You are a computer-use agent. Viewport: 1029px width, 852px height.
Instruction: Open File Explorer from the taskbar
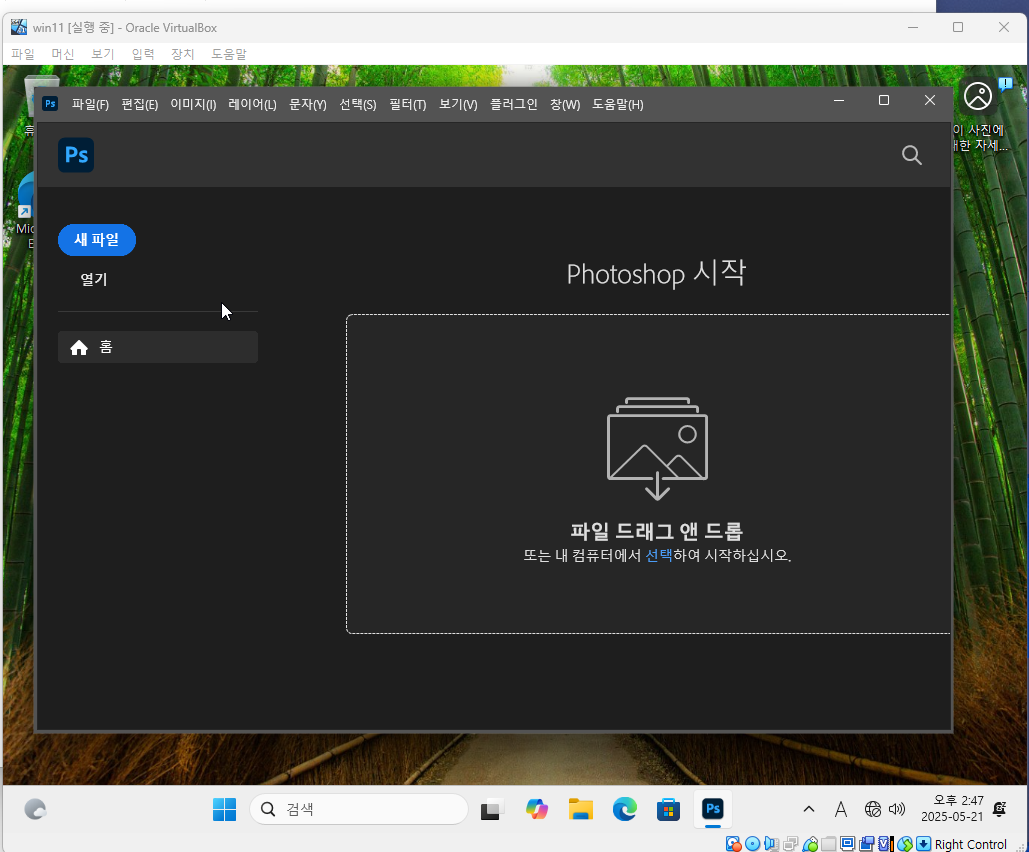click(x=581, y=809)
